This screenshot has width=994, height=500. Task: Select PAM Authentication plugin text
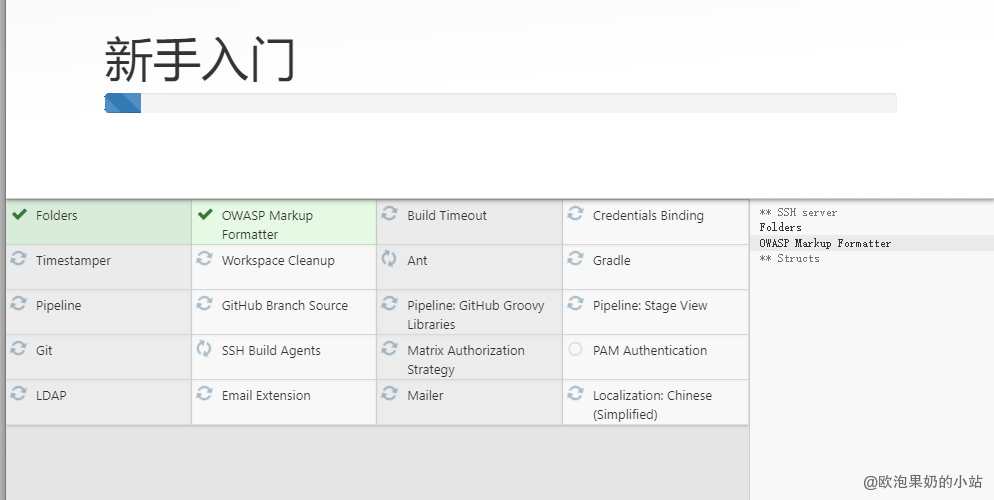pyautogui.click(x=650, y=350)
